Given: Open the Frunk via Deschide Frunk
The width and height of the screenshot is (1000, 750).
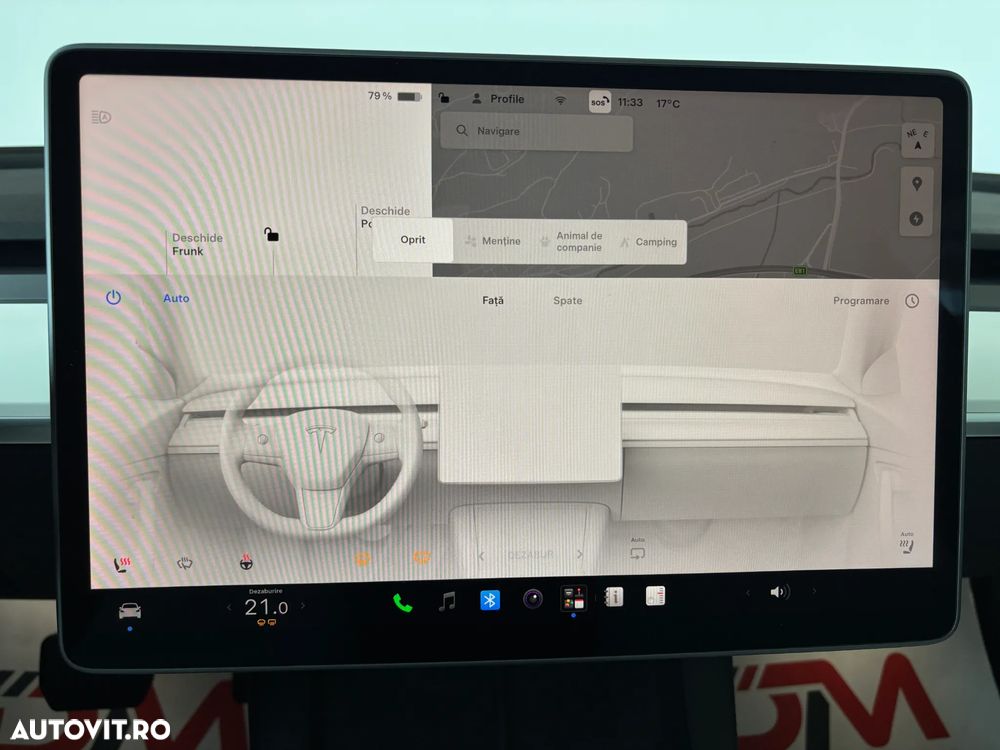Looking at the screenshot, I should [197, 244].
